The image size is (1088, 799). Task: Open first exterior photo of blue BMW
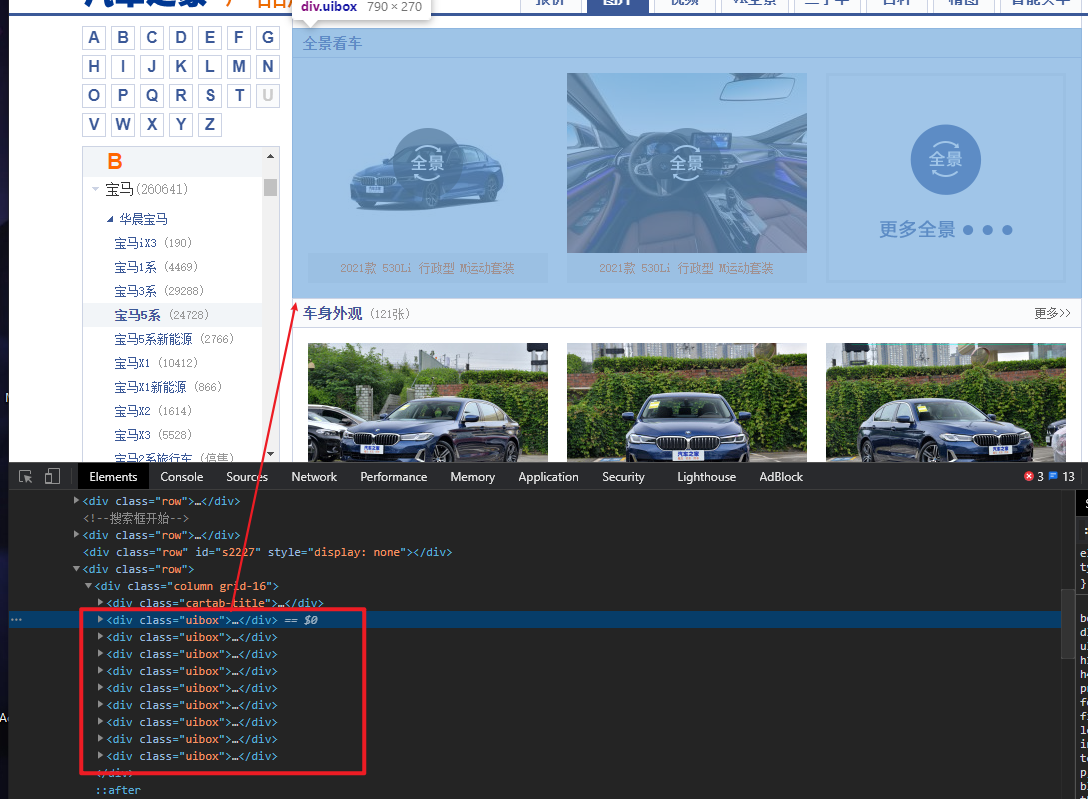click(427, 402)
